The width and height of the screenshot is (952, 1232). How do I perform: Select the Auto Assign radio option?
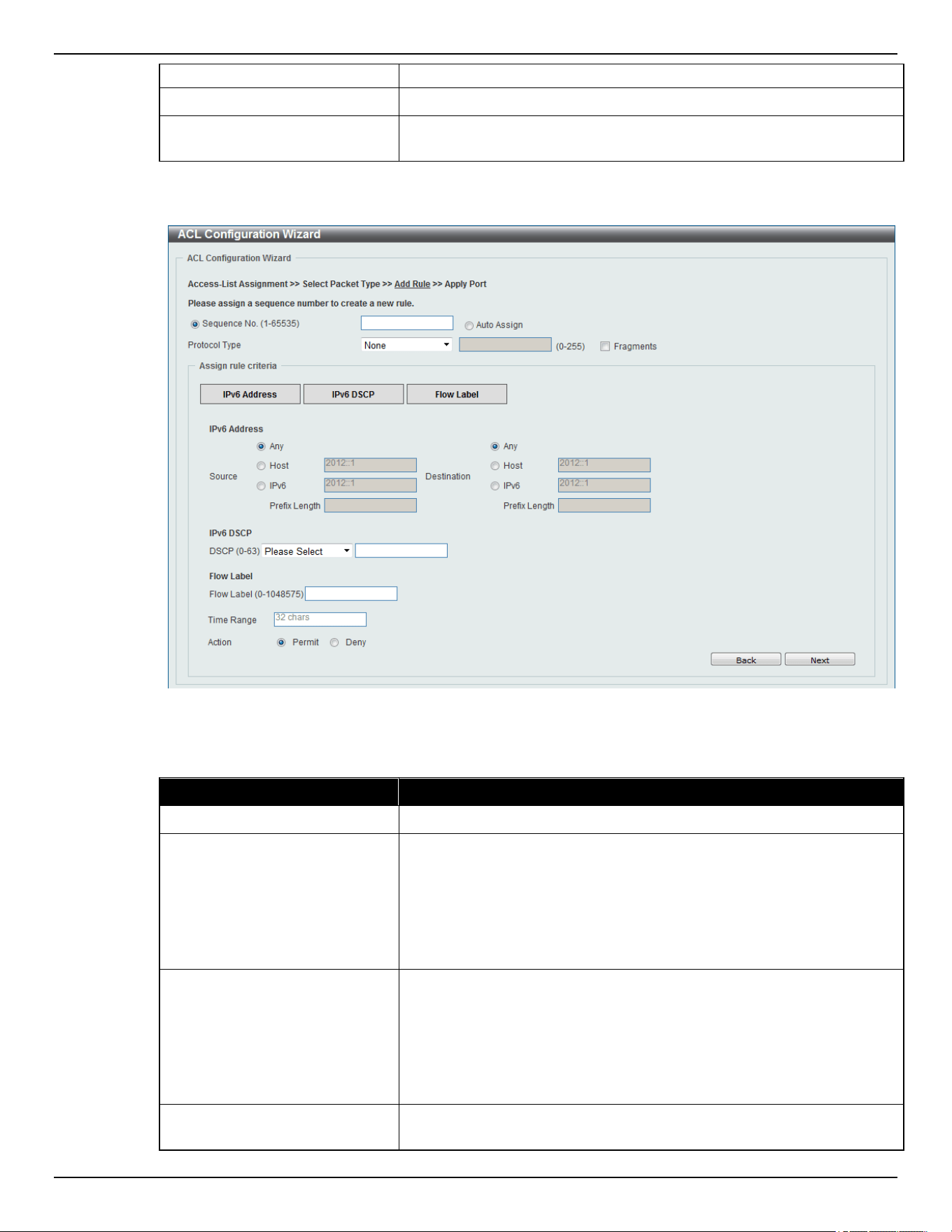[469, 325]
